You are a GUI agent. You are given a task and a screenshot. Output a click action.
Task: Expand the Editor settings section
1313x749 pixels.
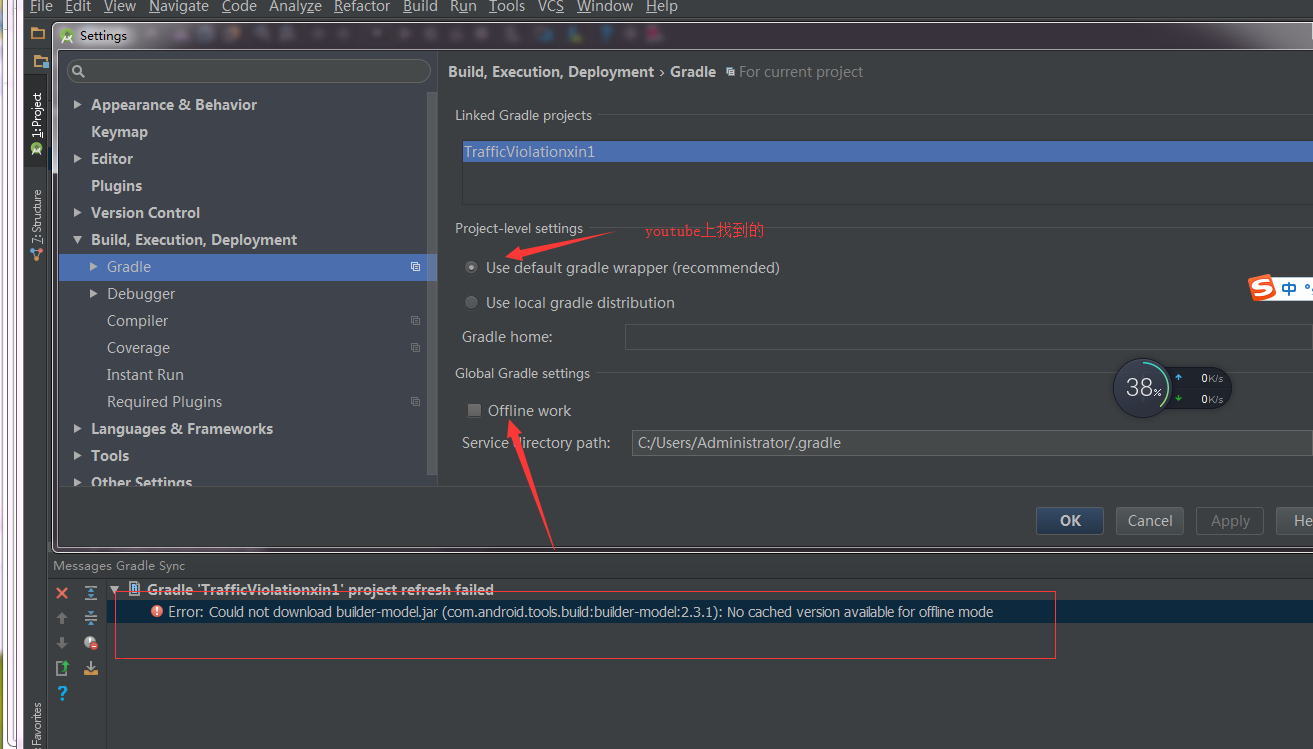point(78,159)
